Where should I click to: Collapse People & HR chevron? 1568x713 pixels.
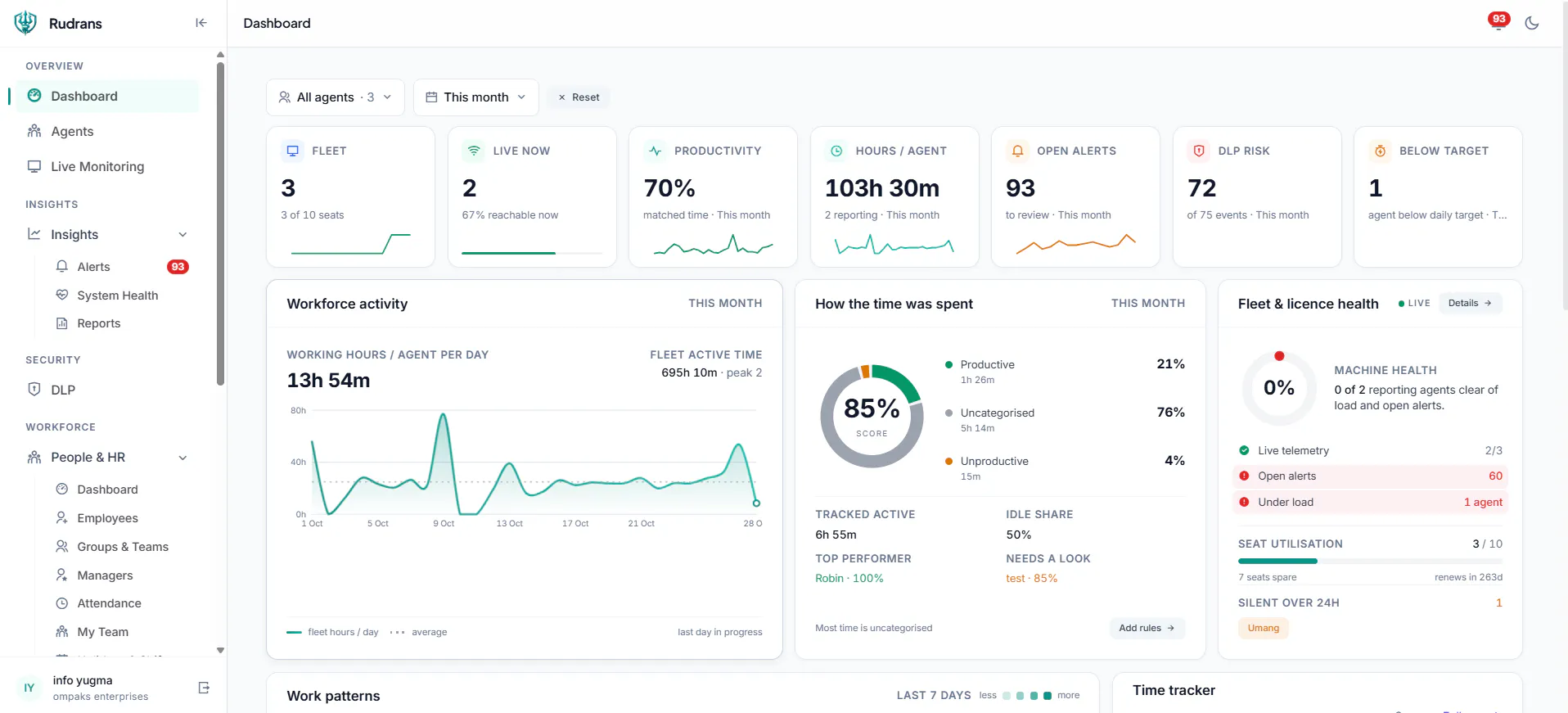click(x=182, y=458)
